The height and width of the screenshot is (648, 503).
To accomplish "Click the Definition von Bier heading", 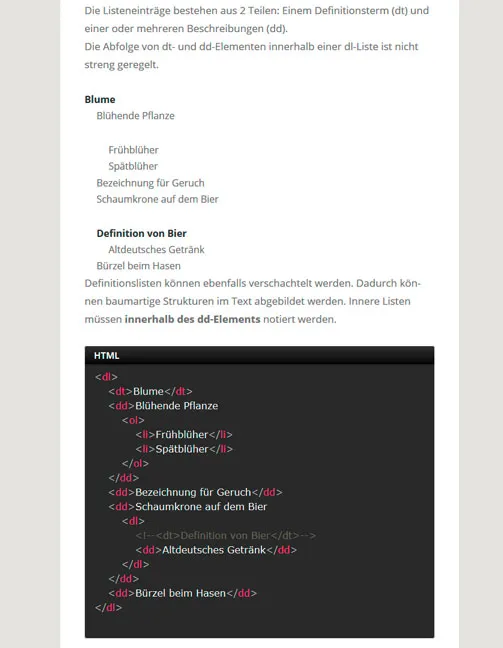I will click(x=142, y=233).
